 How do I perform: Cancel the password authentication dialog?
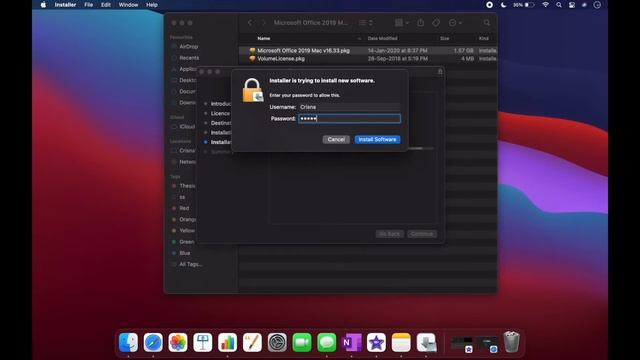(336, 139)
